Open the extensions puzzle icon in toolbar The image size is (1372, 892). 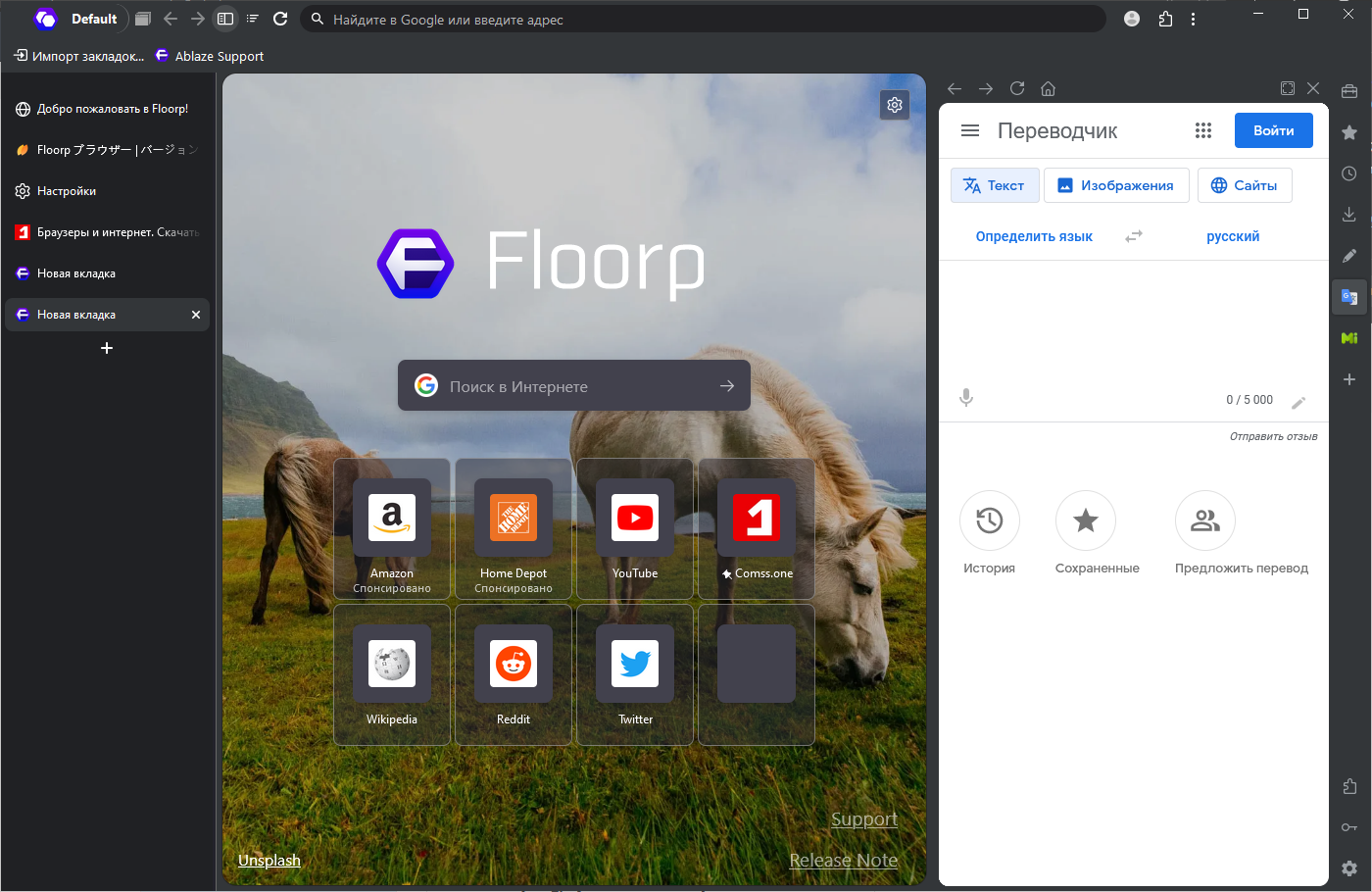[x=1165, y=19]
